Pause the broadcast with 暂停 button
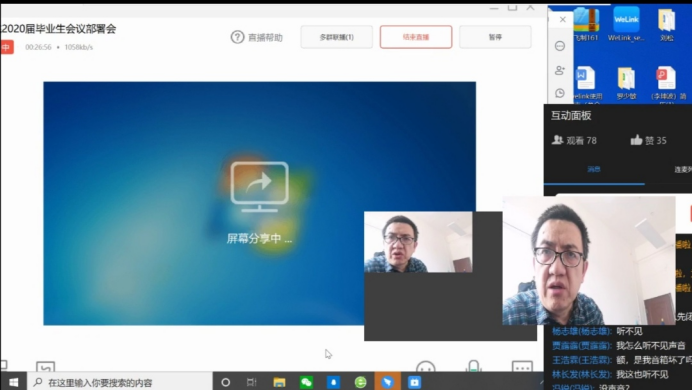Screen dimensions: 693x390 (495, 37)
